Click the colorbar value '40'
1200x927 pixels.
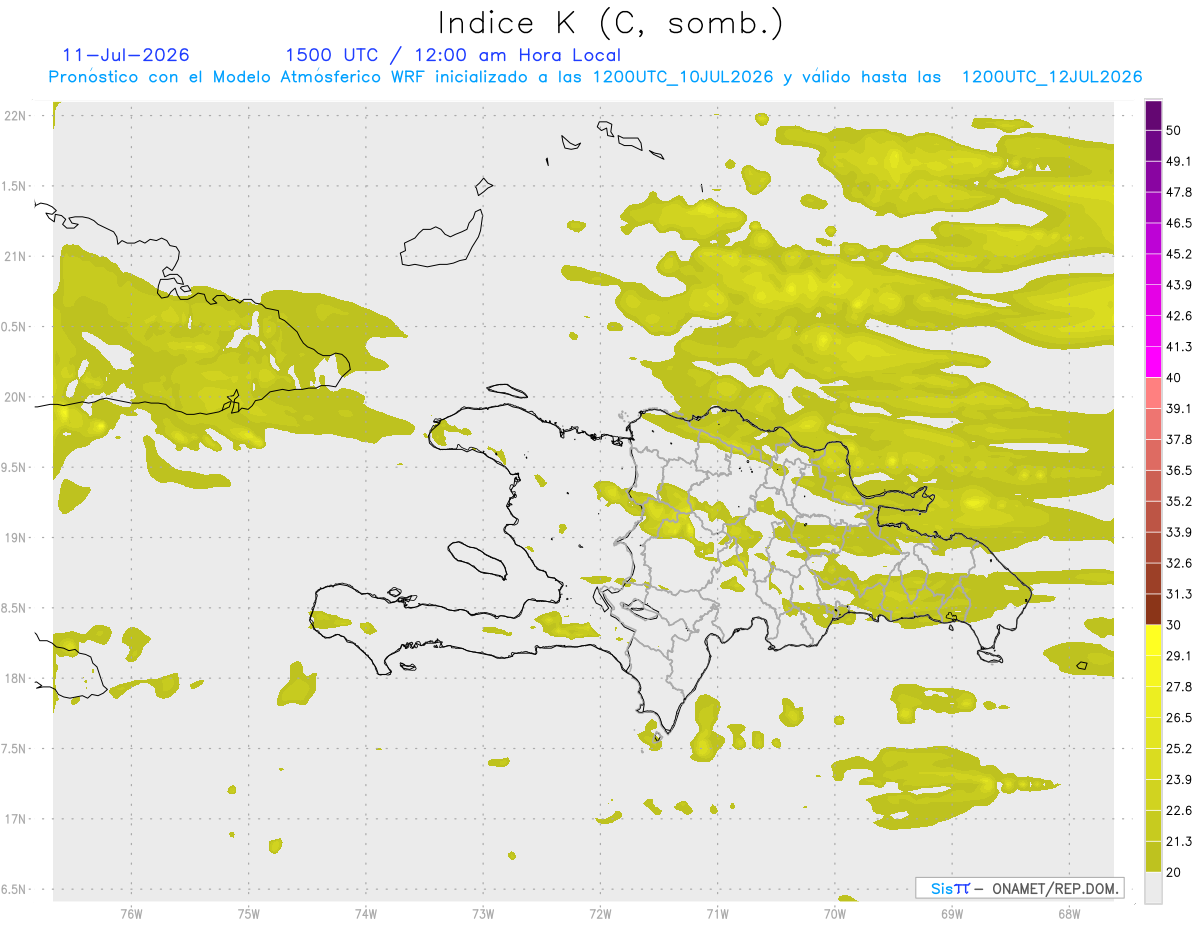[x=1174, y=378]
